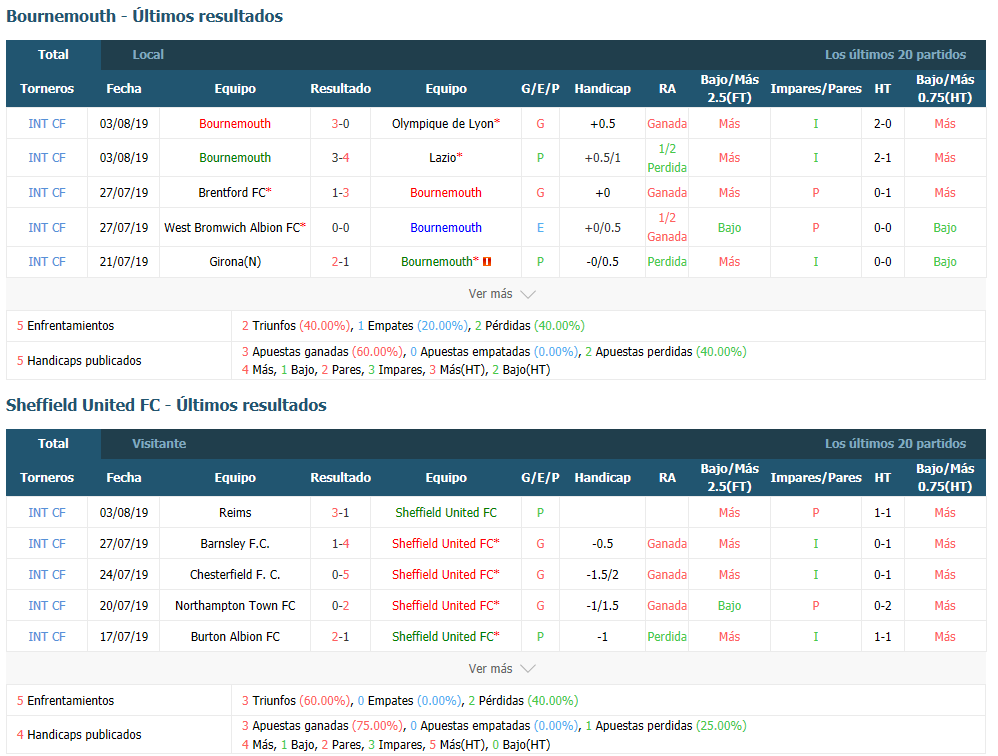Open the Sheffield United Total tab
The width and height of the screenshot is (998, 756).
(x=53, y=444)
